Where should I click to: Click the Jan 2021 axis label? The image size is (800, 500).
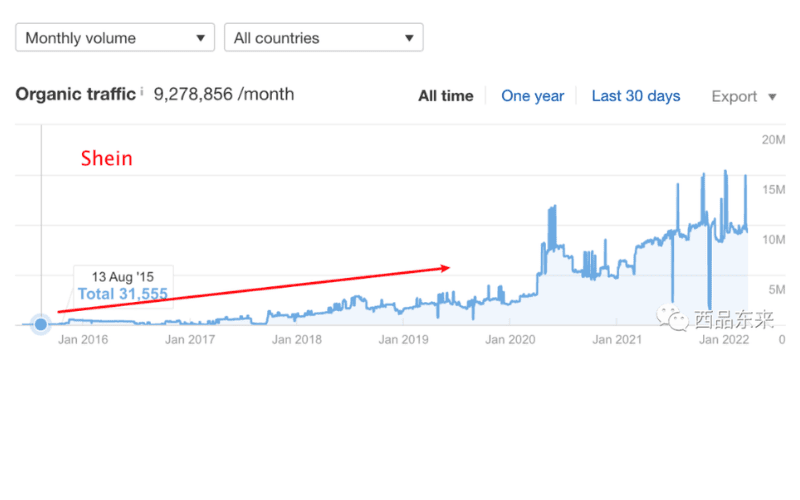pyautogui.click(x=617, y=340)
